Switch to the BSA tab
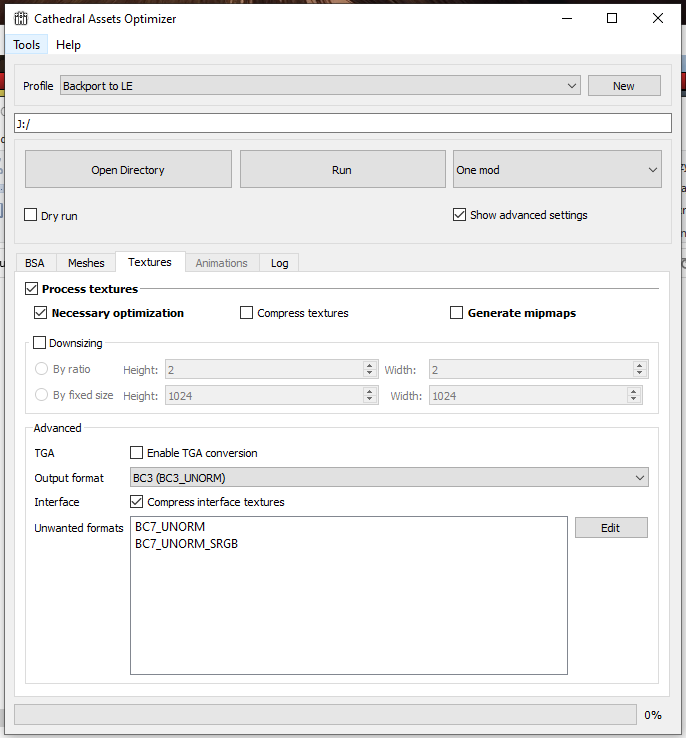 pos(35,263)
